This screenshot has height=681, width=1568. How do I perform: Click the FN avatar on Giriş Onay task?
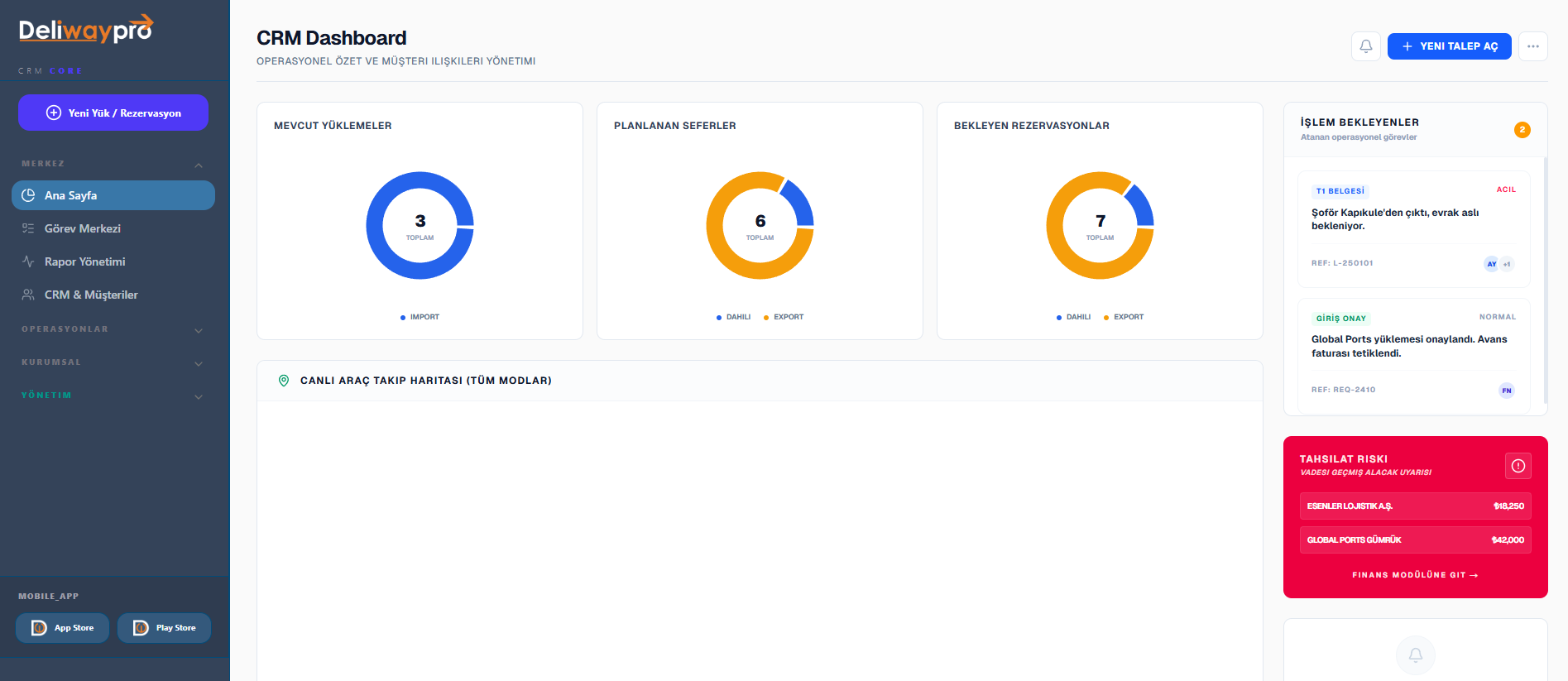pos(1507,391)
